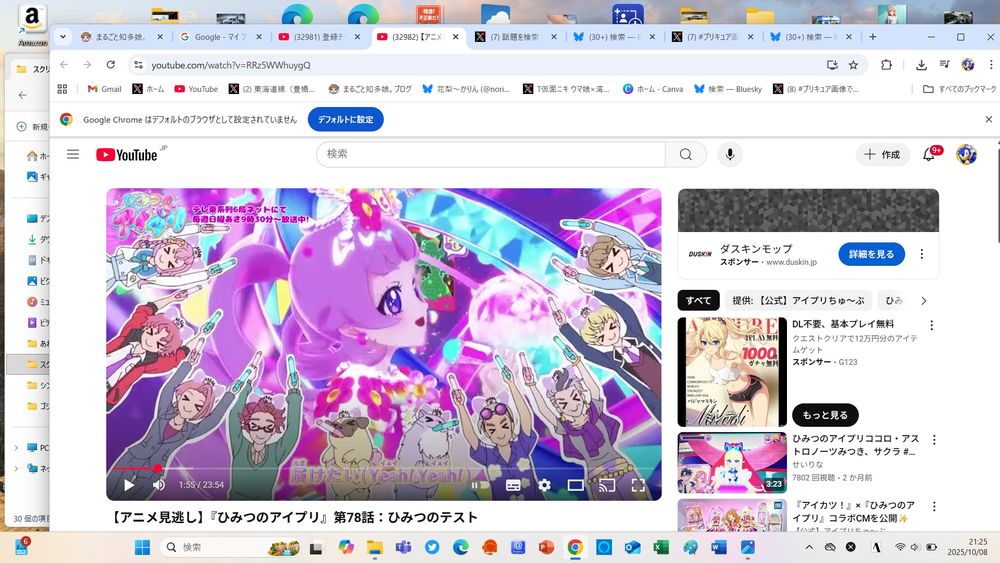
Task: Open the Chrome extensions puzzle icon
Action: point(886,65)
